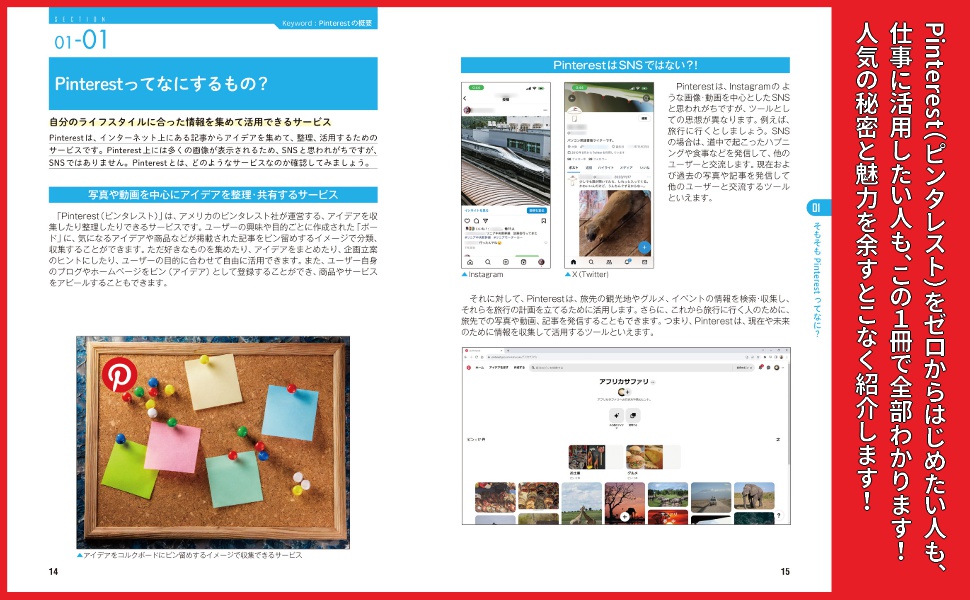The height and width of the screenshot is (600, 970).
Task: Tap the search icon in the Instagram bottom bar
Action: point(488,262)
